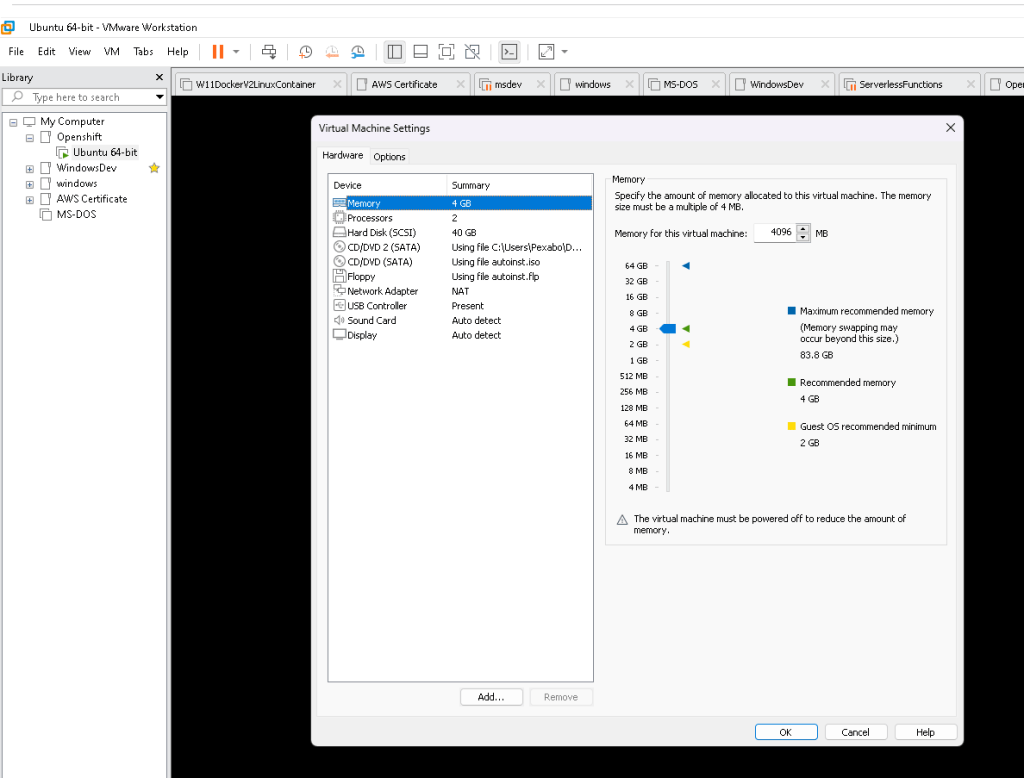The width and height of the screenshot is (1024, 778).
Task: Open the library search filter dropdown
Action: (x=159, y=97)
